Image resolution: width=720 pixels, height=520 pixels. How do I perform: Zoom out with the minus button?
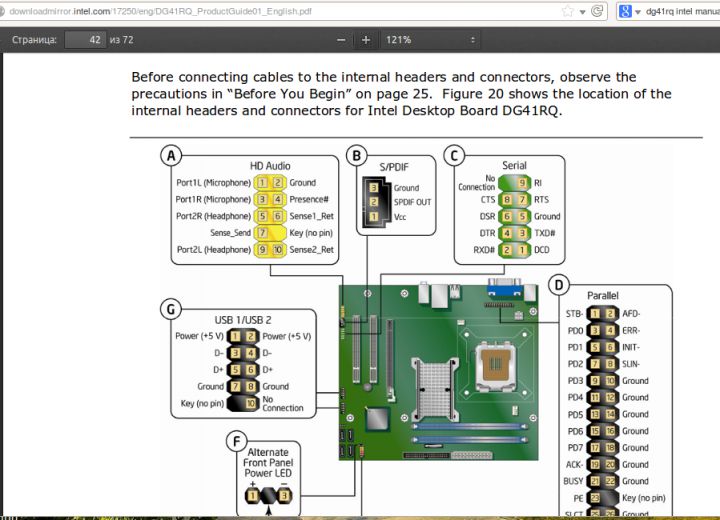(341, 40)
